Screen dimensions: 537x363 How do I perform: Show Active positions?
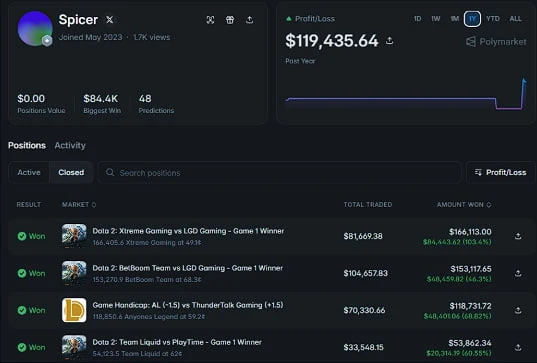[29, 172]
